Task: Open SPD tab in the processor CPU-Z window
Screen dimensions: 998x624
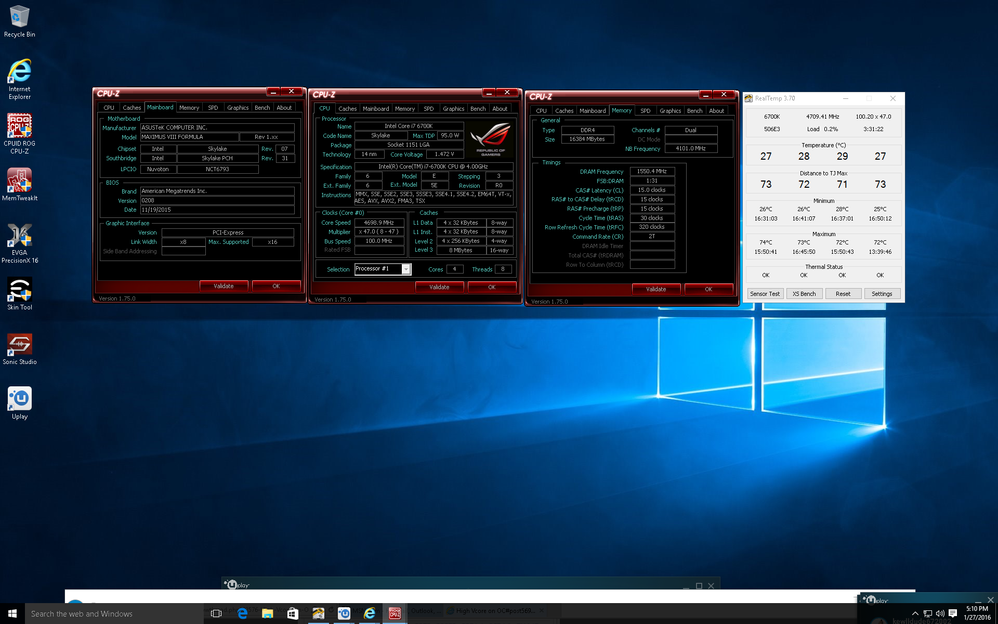Action: [429, 109]
